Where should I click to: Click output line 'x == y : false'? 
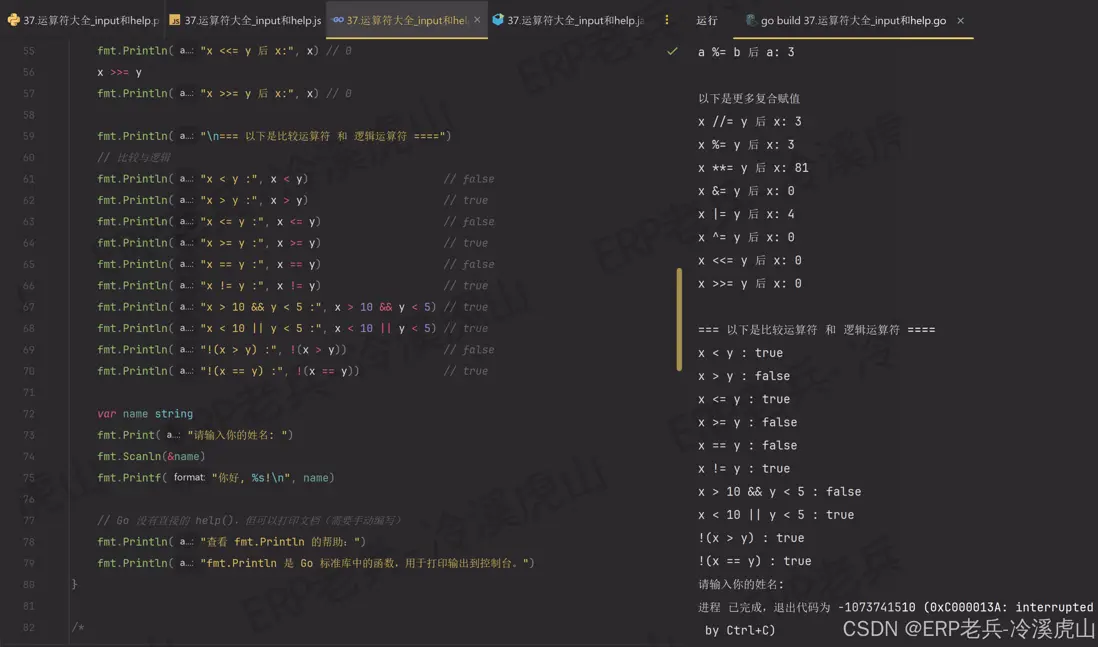point(747,445)
